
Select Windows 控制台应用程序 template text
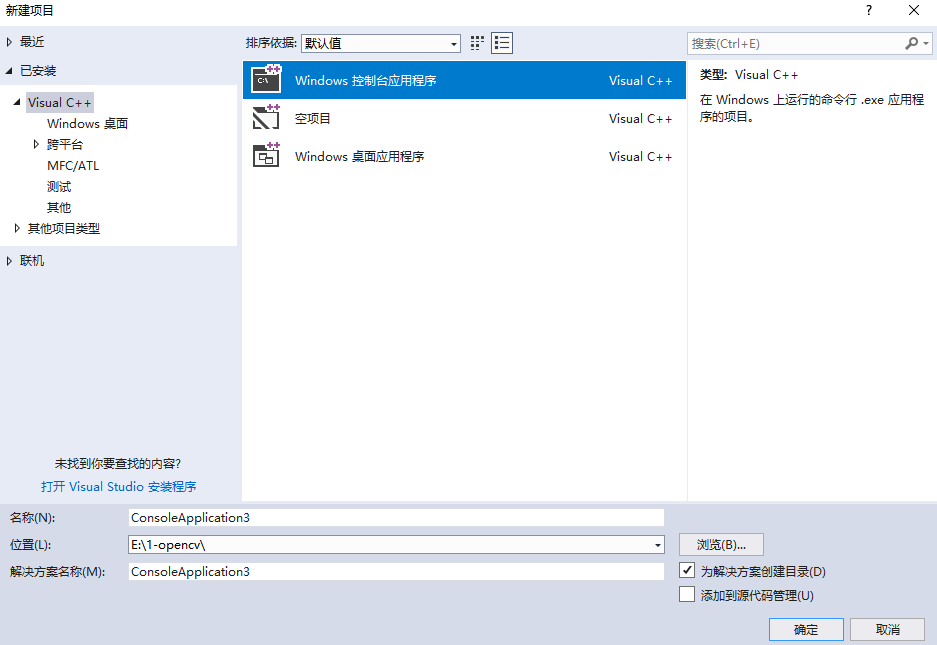coord(366,81)
